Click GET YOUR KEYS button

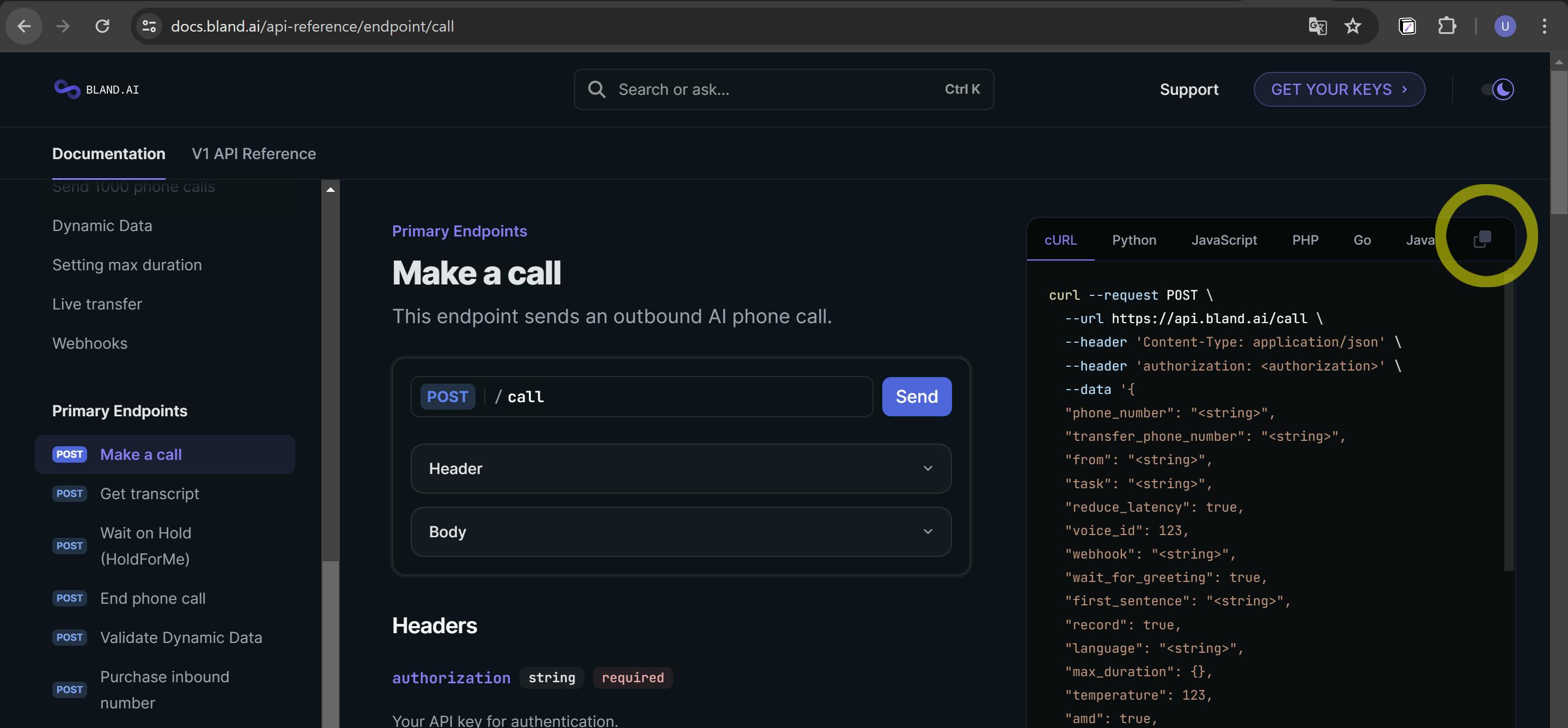[1339, 89]
